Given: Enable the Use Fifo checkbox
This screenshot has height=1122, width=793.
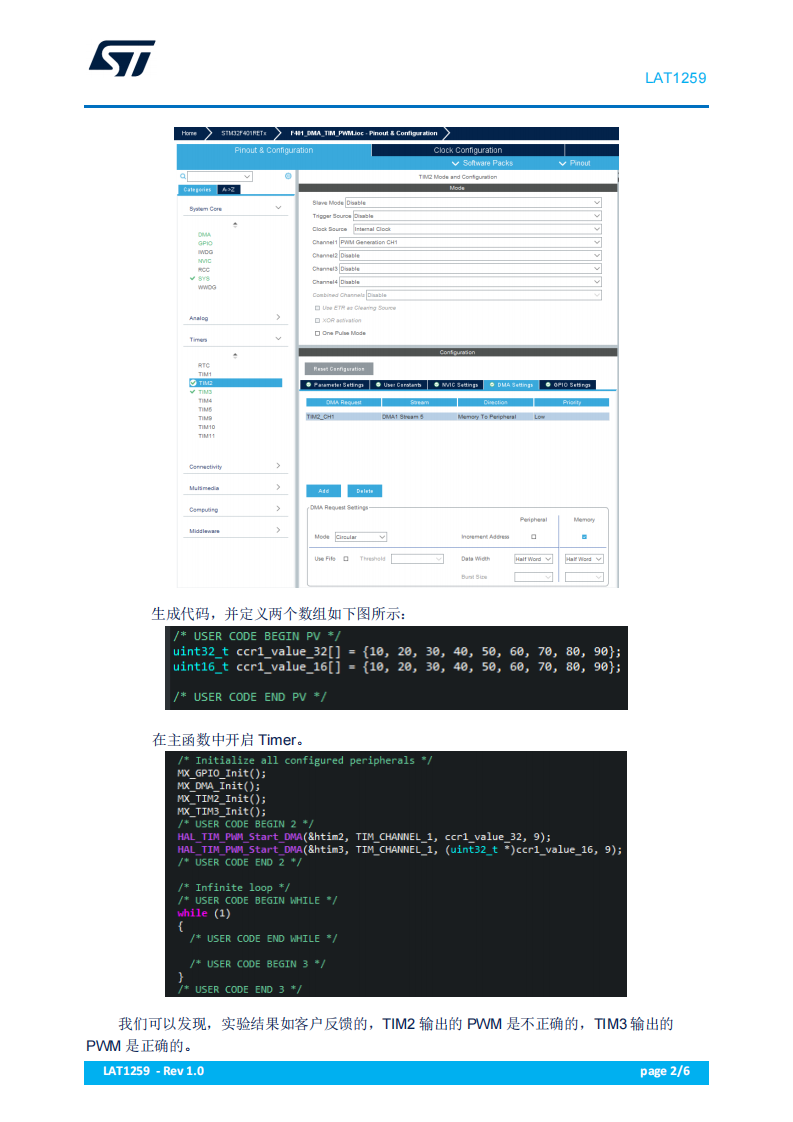Looking at the screenshot, I should 346,559.
